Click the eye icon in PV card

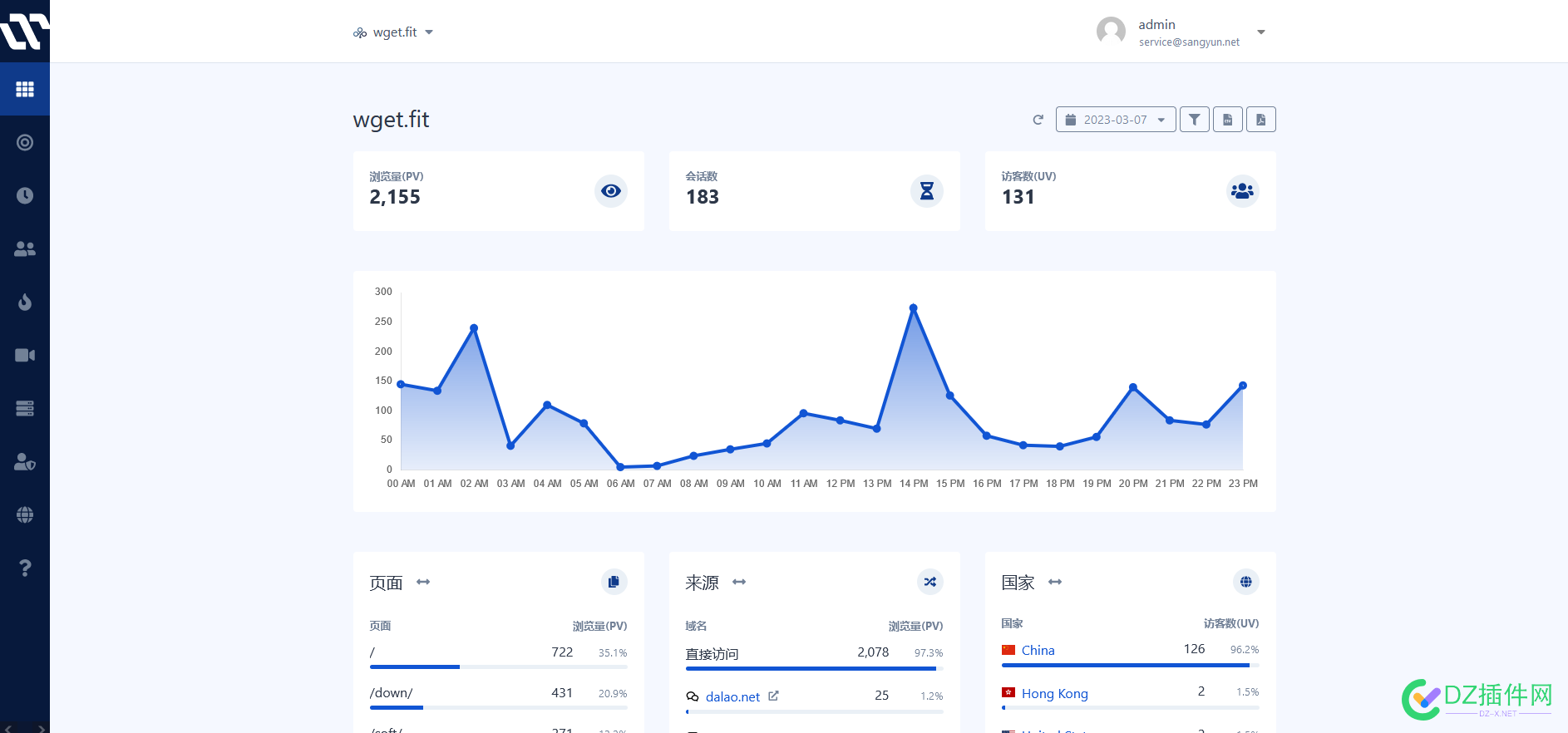tap(611, 191)
